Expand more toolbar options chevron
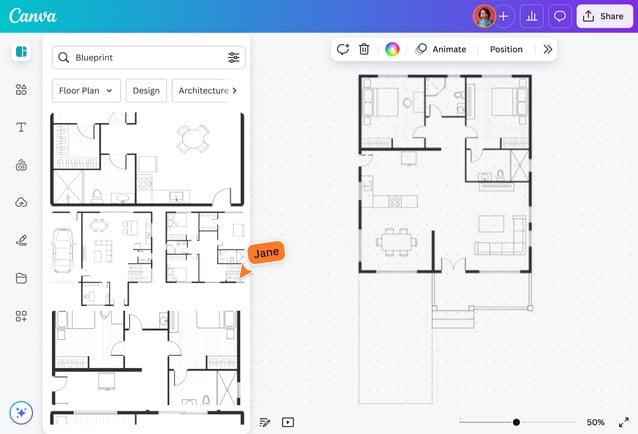The height and width of the screenshot is (434, 638). pyautogui.click(x=547, y=49)
